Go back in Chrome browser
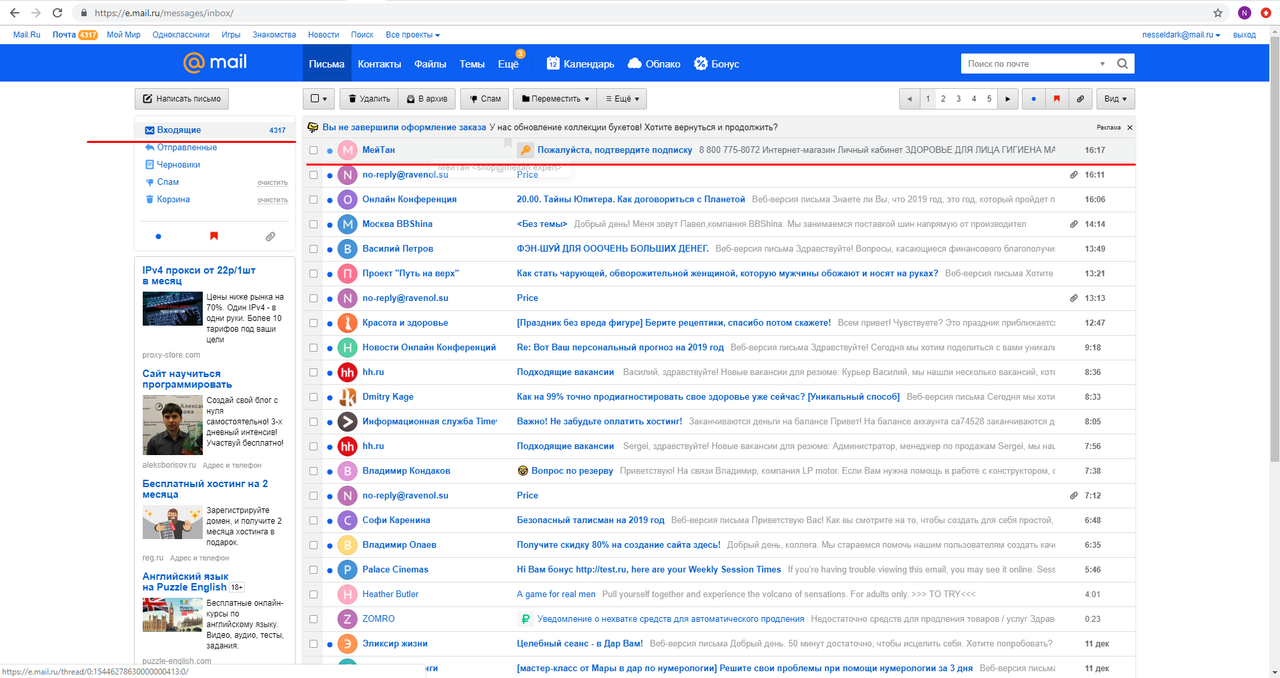Viewport: 1280px width, 678px height. [13, 13]
